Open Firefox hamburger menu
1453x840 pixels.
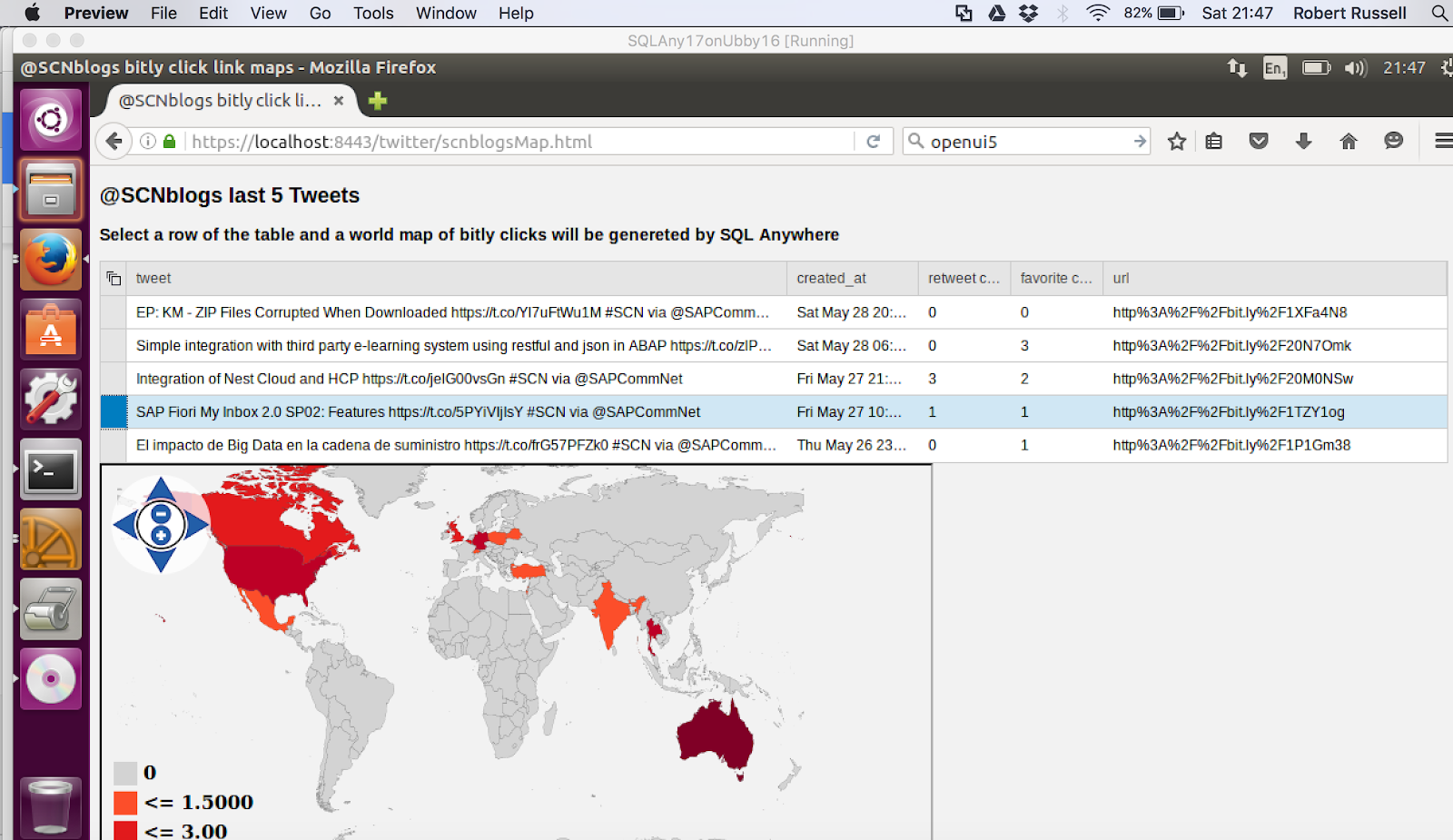coord(1442,141)
